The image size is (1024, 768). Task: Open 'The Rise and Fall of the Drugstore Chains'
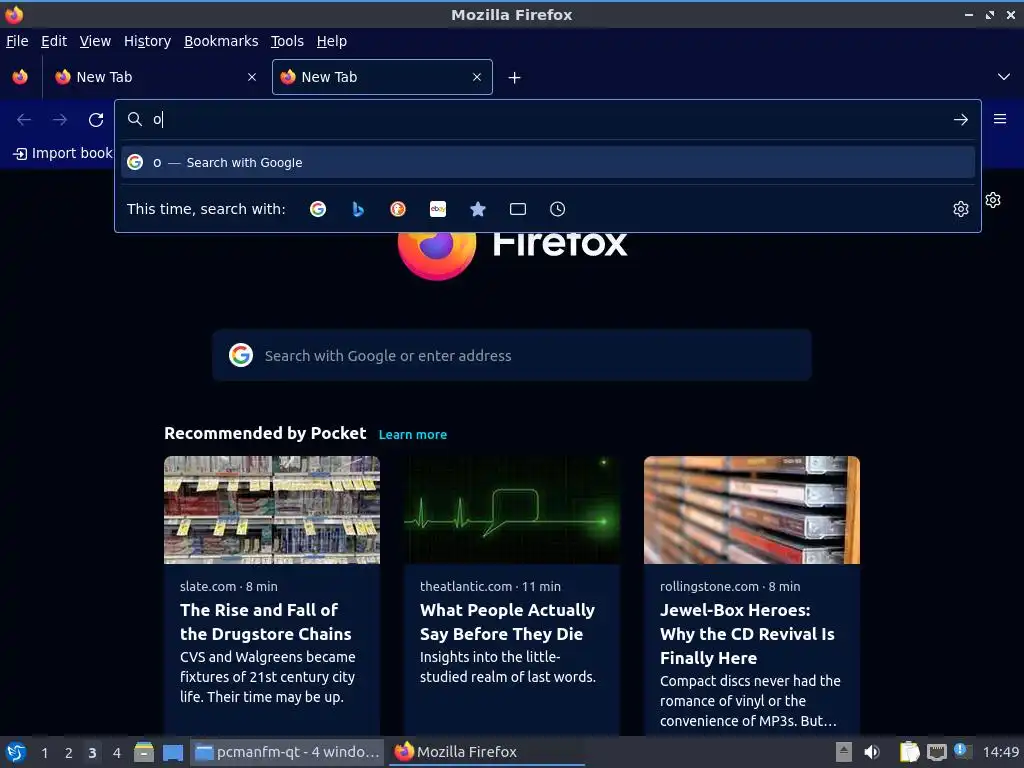click(266, 622)
